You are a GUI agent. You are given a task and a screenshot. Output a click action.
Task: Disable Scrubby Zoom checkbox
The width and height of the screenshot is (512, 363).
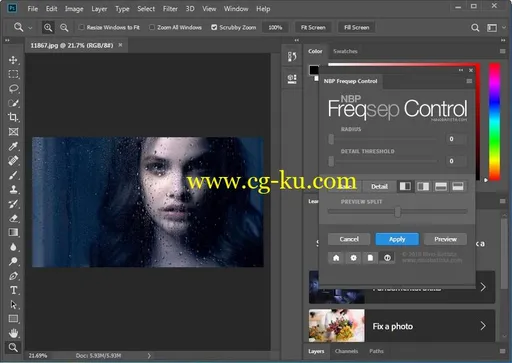pyautogui.click(x=214, y=27)
